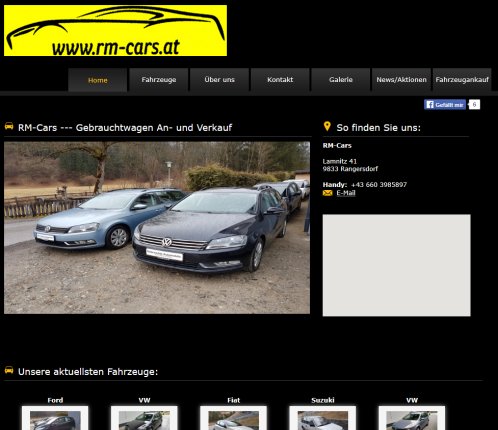
Task: Click the So finden Sie uns heading
Action: coord(378,128)
